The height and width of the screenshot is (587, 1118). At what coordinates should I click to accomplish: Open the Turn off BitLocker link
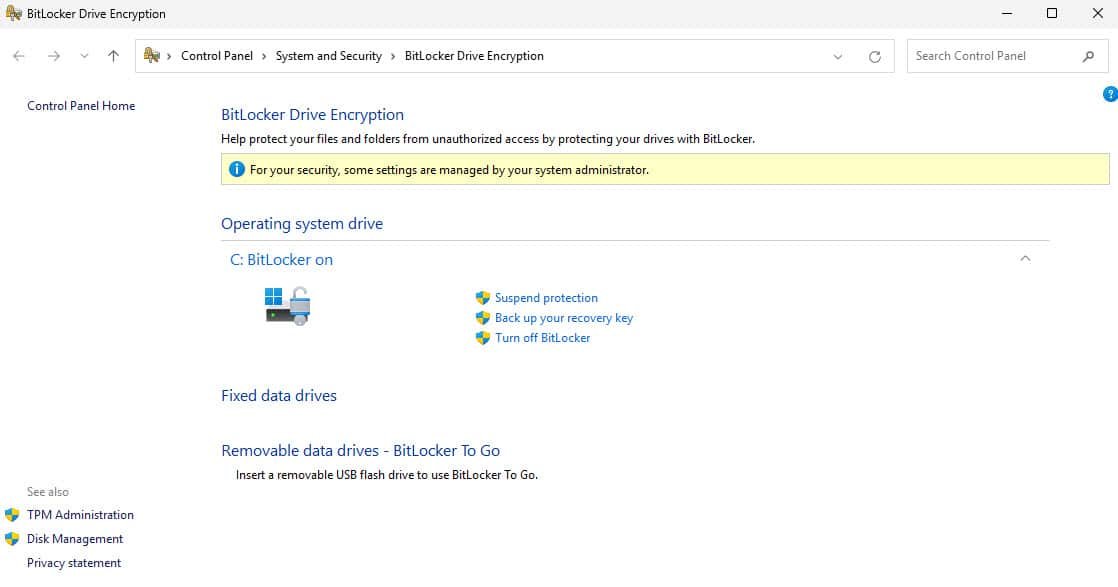point(543,337)
